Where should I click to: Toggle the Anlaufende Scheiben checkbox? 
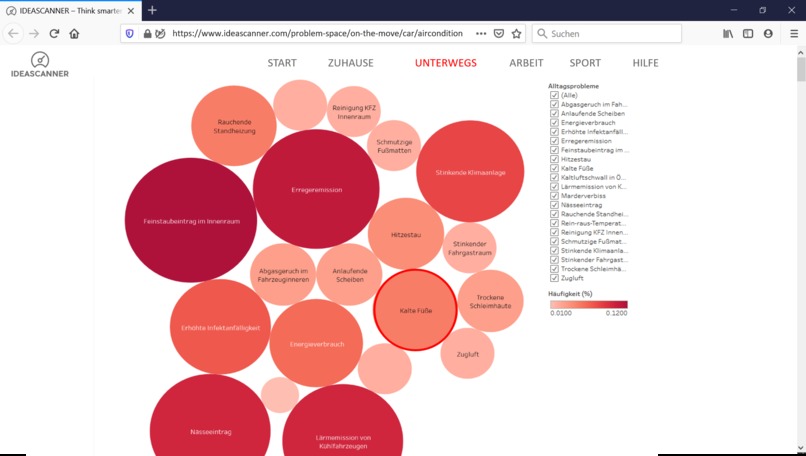(554, 114)
